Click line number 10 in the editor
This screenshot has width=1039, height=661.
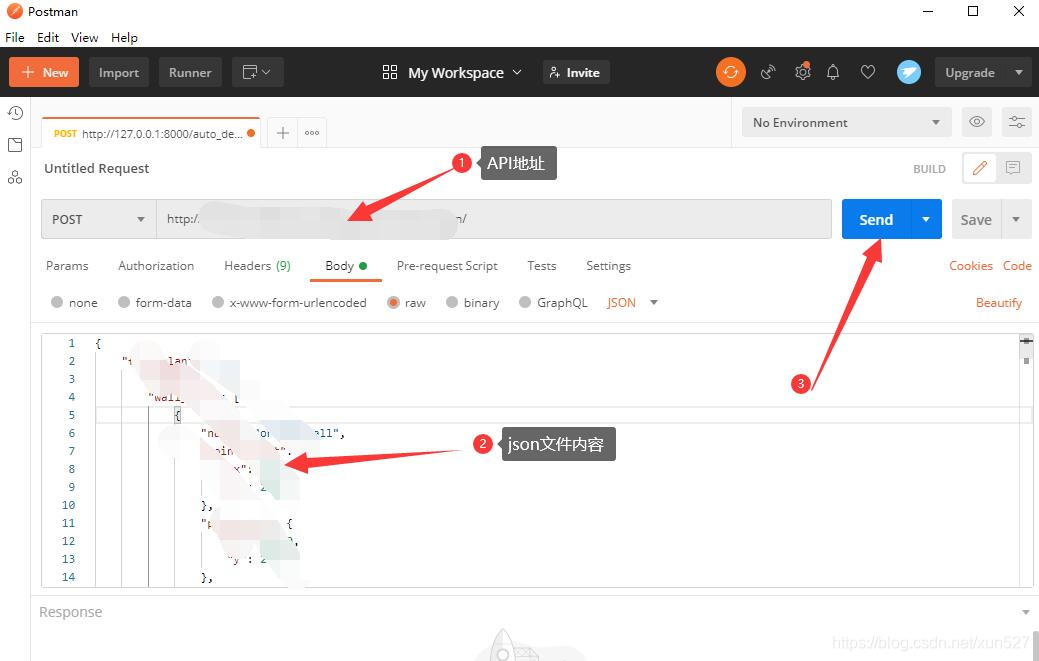coord(68,505)
